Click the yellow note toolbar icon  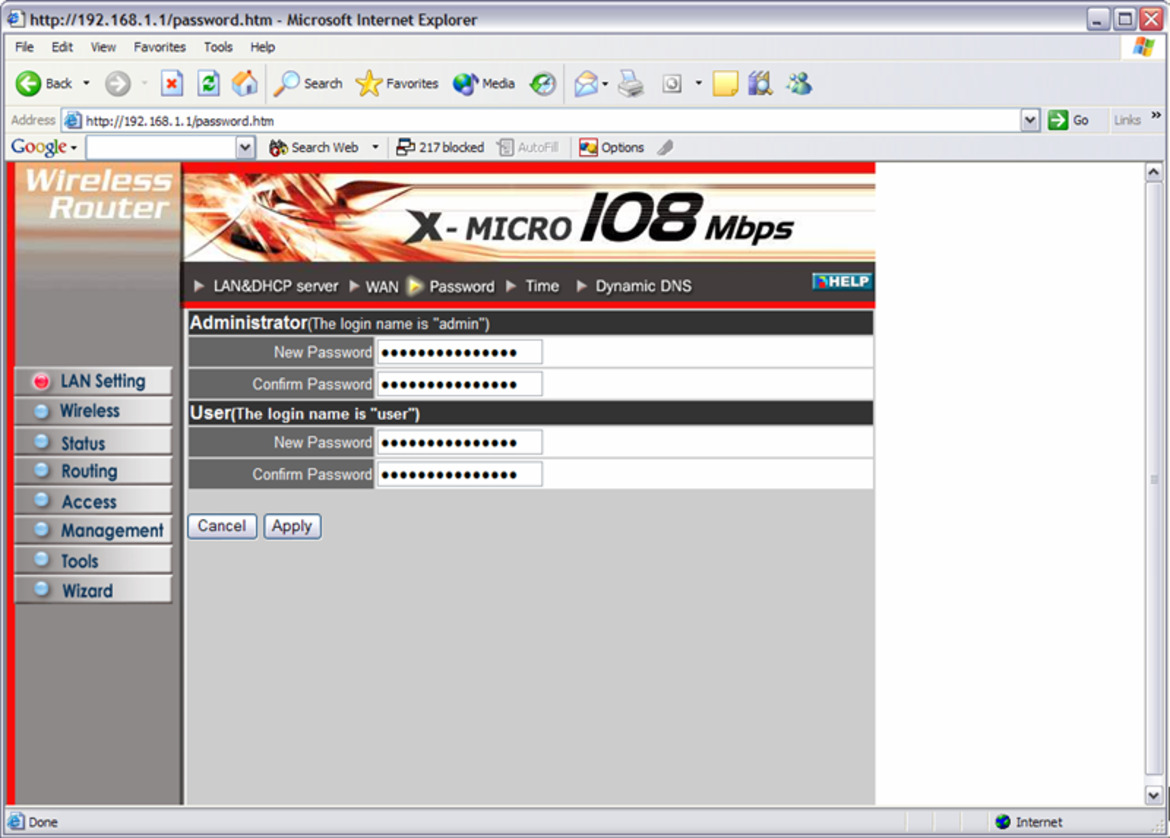(725, 84)
